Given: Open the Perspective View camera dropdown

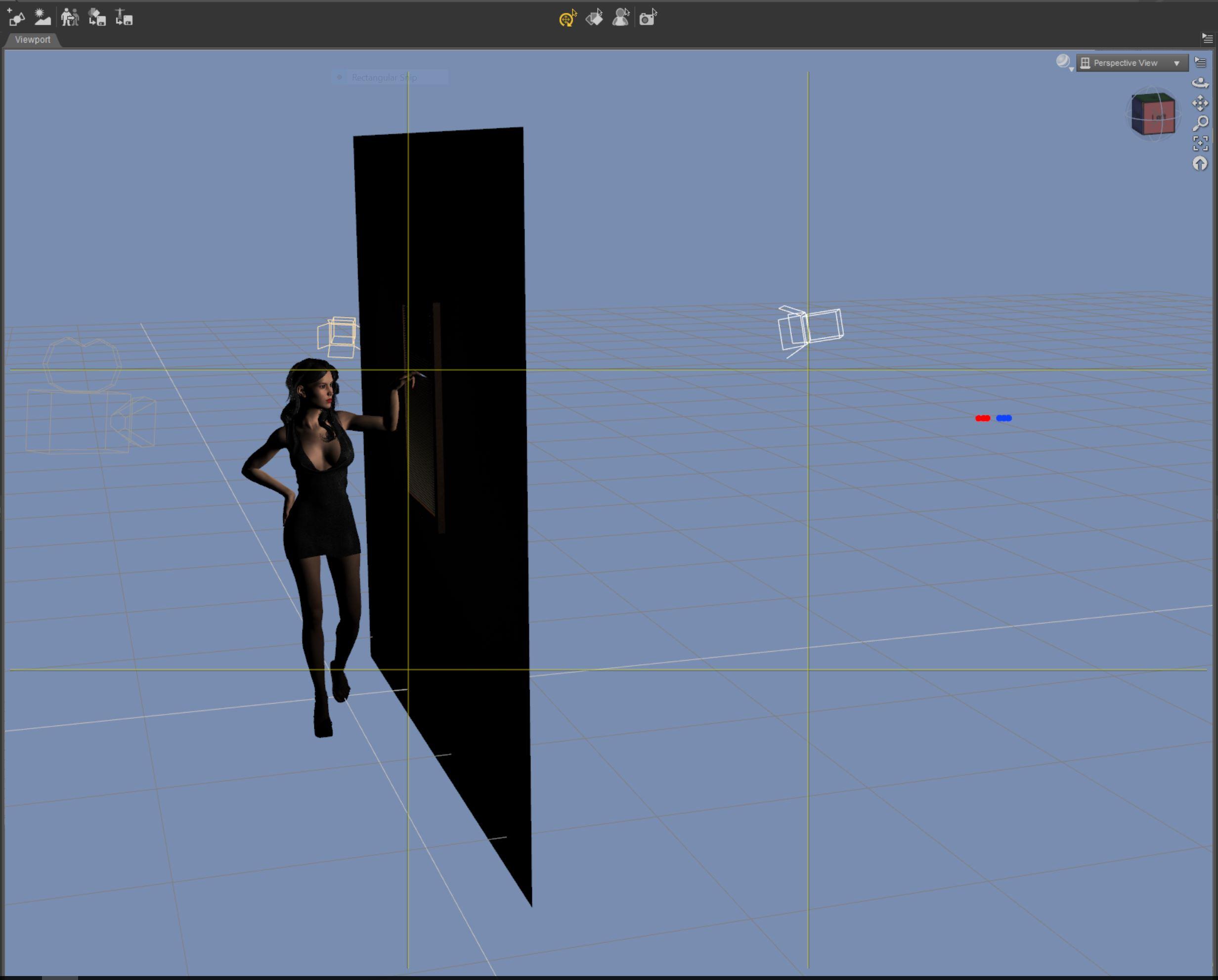Looking at the screenshot, I should [1131, 63].
